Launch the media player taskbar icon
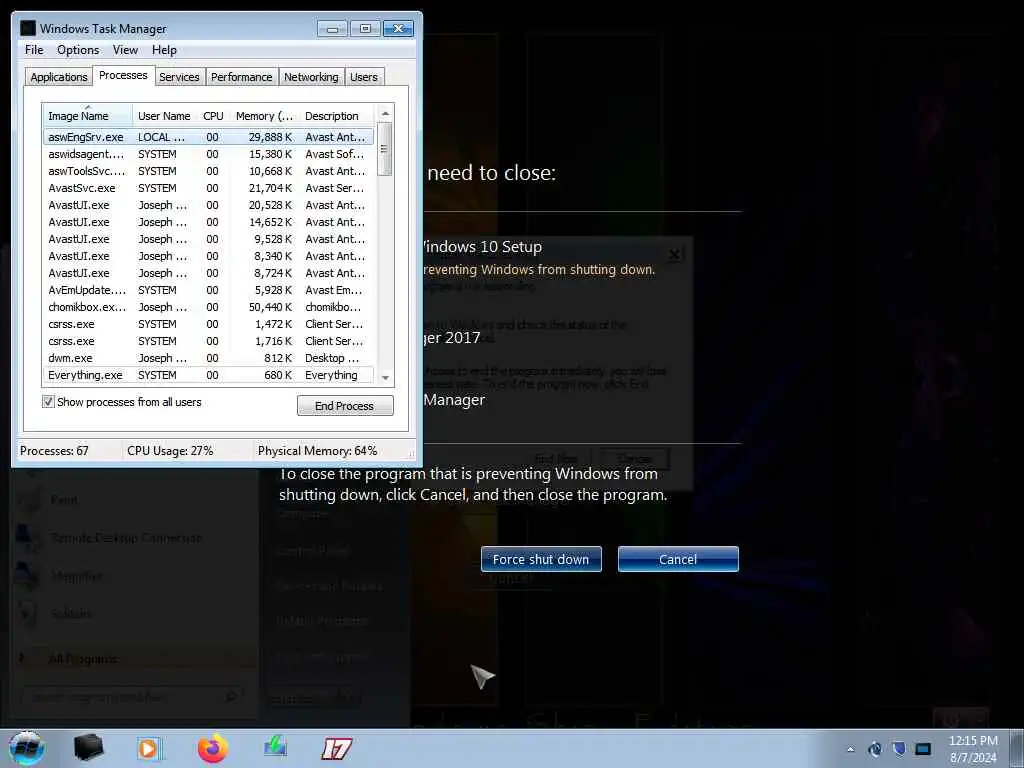The width and height of the screenshot is (1024, 768). click(150, 748)
